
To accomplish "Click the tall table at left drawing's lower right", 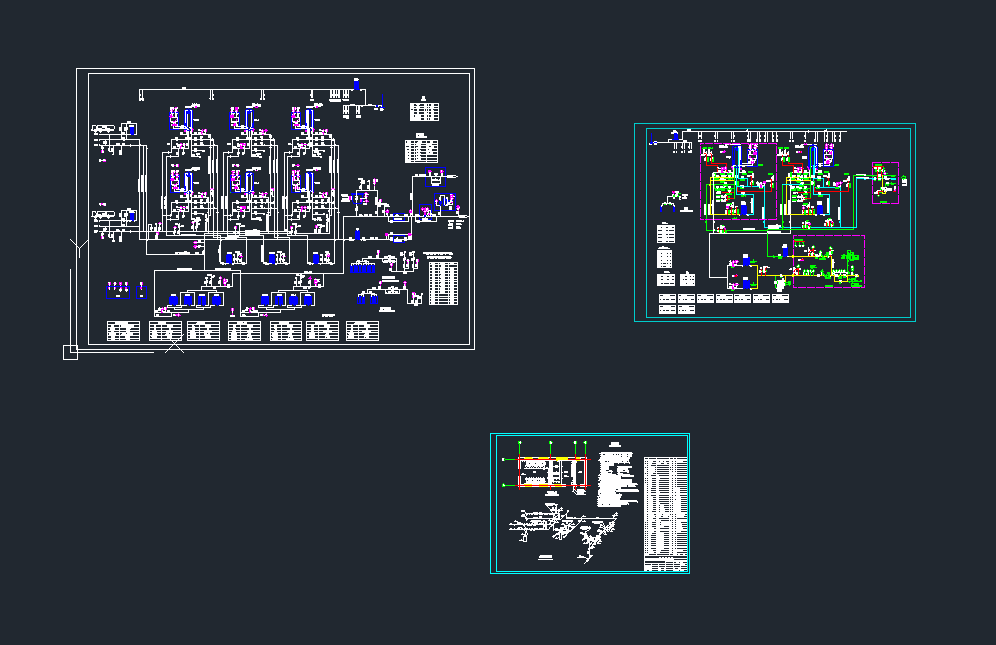I will (443, 283).
